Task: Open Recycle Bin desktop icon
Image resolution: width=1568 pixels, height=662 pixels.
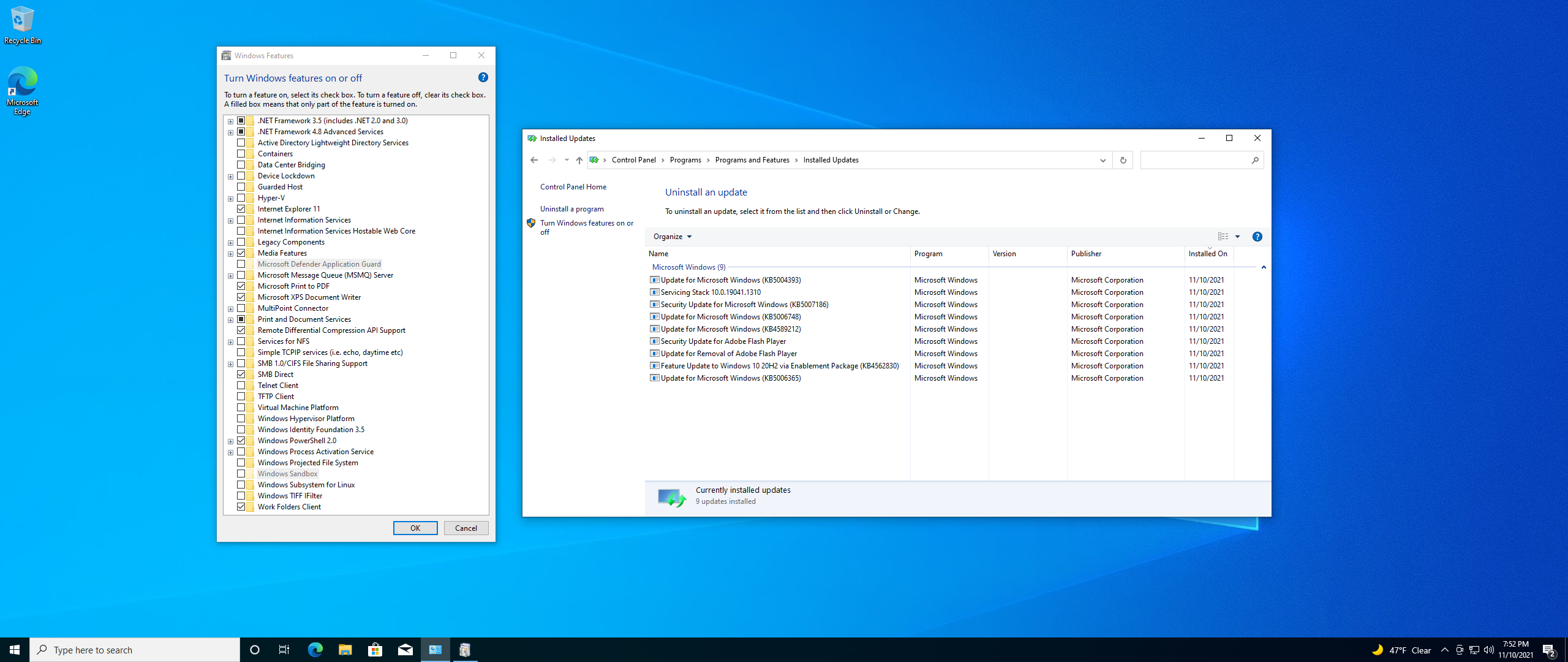Action: click(23, 26)
